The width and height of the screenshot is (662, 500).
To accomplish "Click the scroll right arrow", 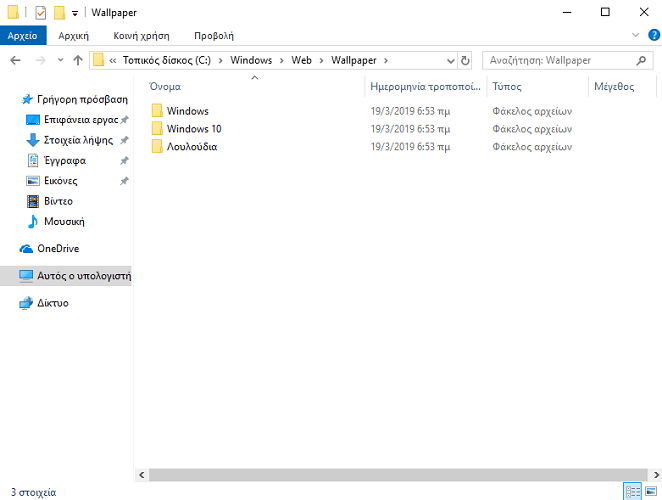I will point(656,475).
